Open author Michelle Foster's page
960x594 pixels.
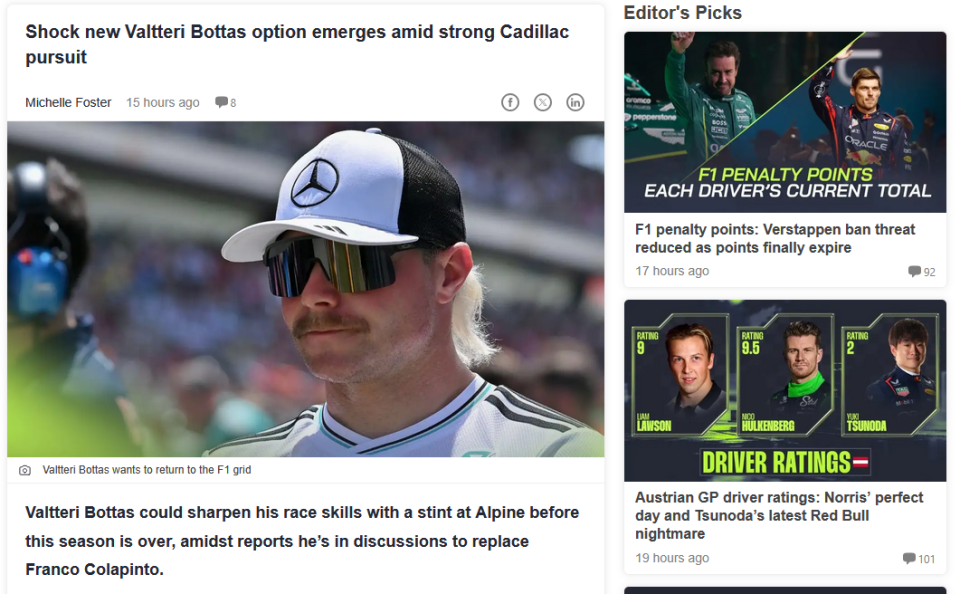[x=68, y=102]
